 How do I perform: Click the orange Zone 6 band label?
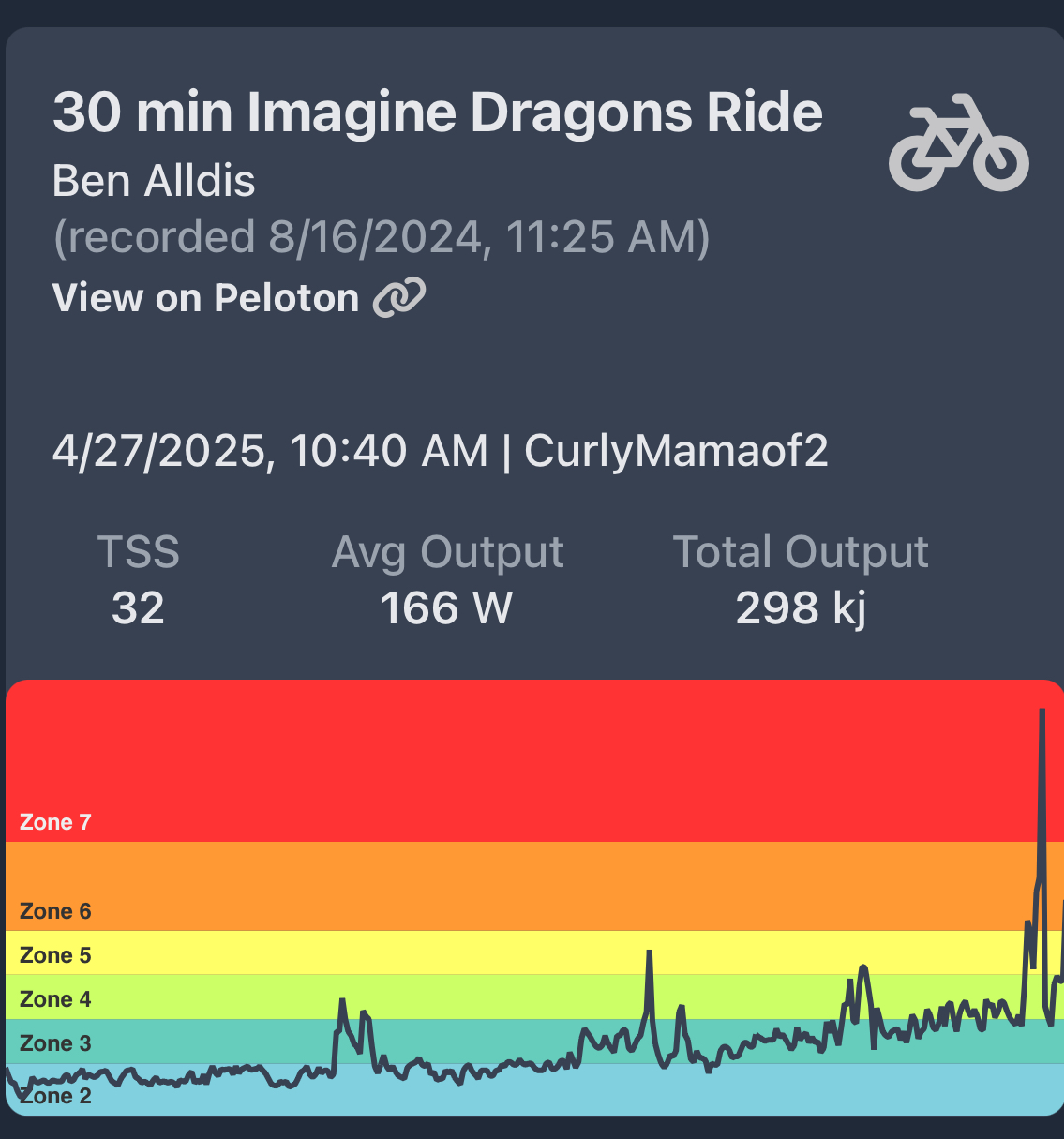pos(55,911)
